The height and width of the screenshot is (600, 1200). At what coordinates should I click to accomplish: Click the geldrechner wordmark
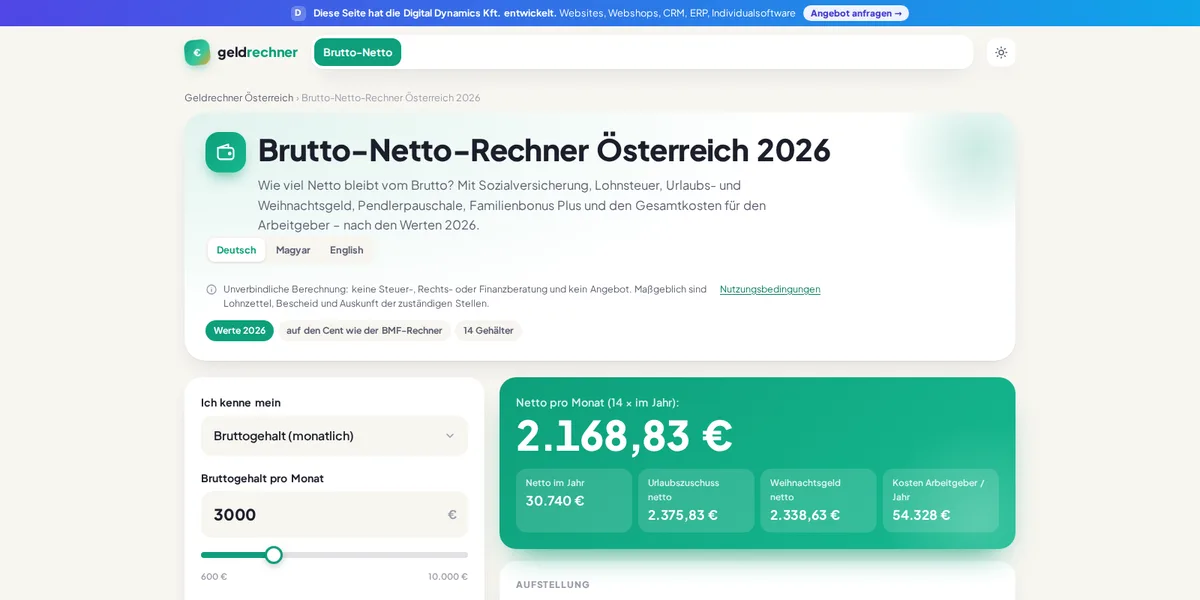(257, 52)
